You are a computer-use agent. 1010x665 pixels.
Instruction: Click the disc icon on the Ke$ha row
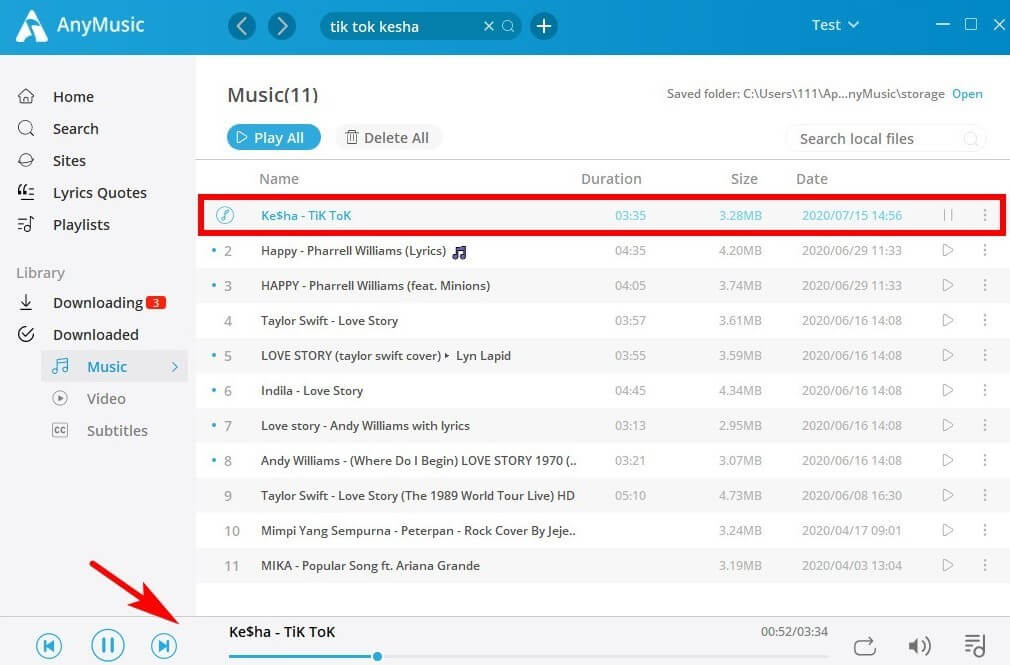point(225,215)
